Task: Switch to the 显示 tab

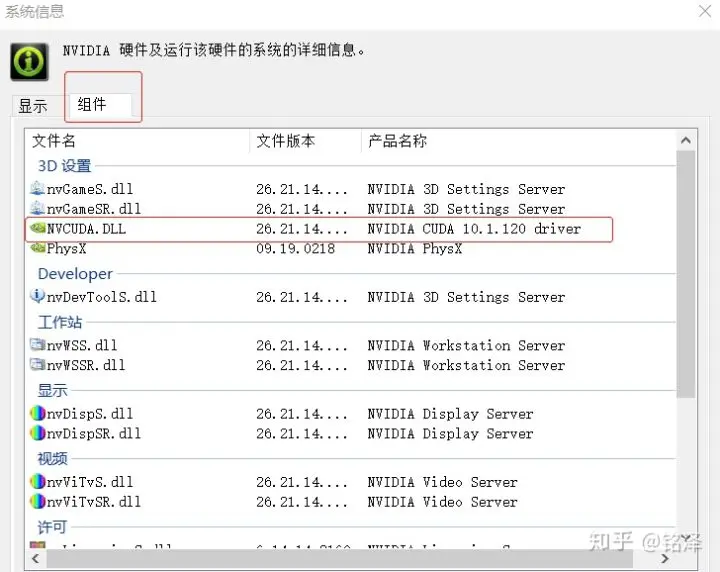Action: click(33, 106)
